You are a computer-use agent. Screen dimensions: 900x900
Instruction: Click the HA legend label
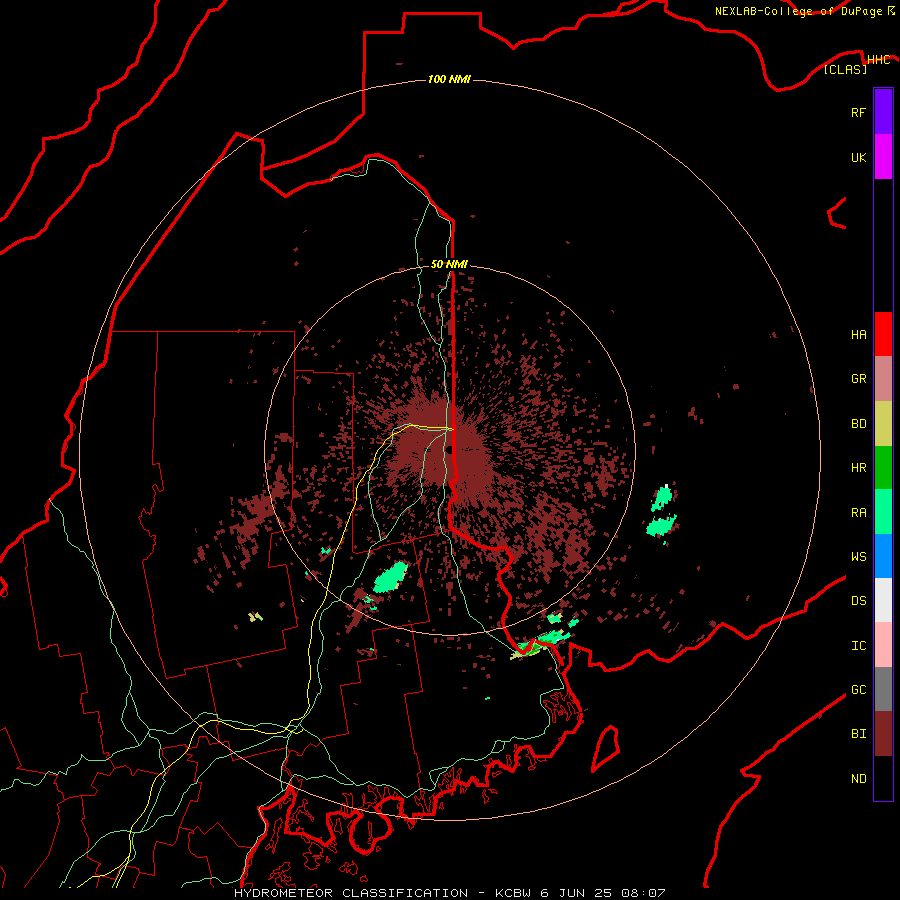point(858,335)
